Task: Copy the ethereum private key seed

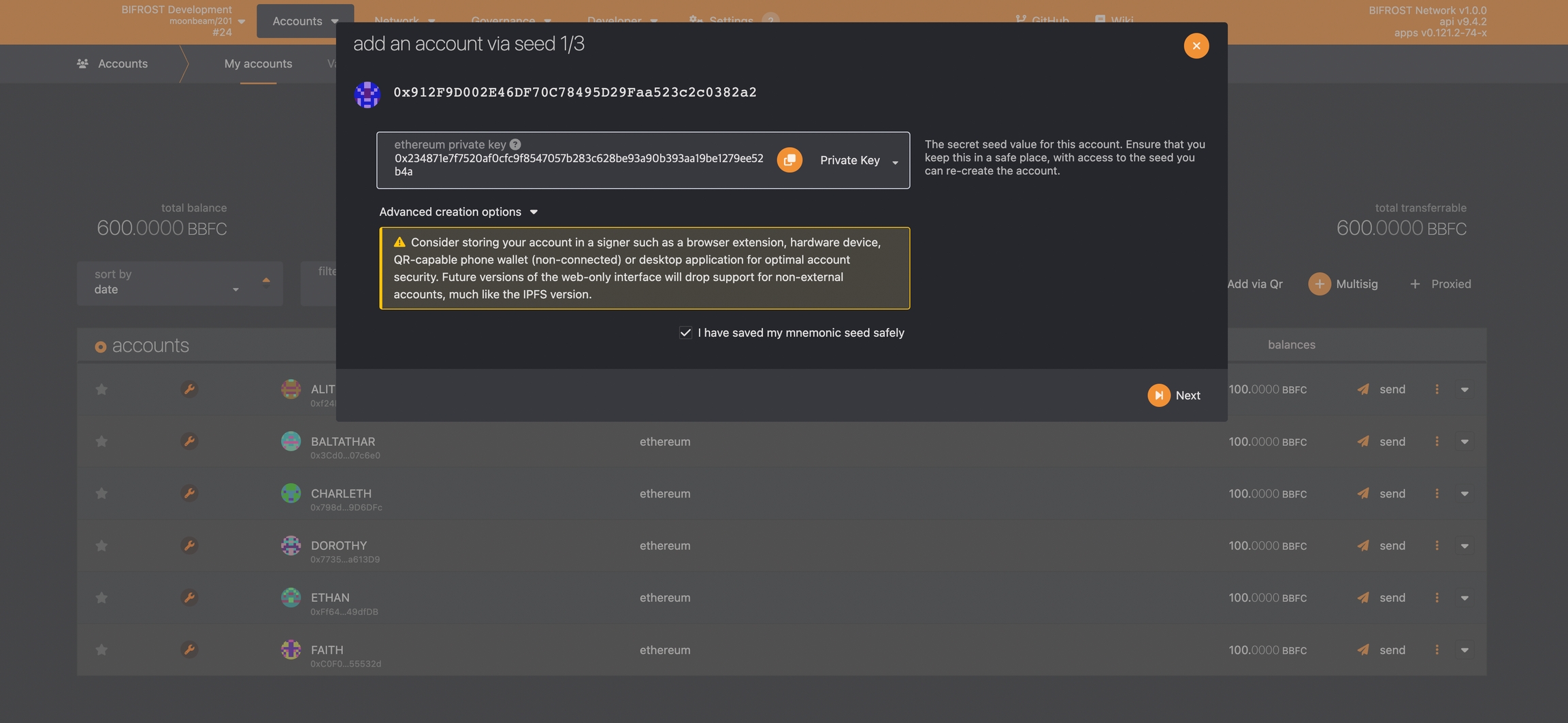Action: (x=789, y=160)
